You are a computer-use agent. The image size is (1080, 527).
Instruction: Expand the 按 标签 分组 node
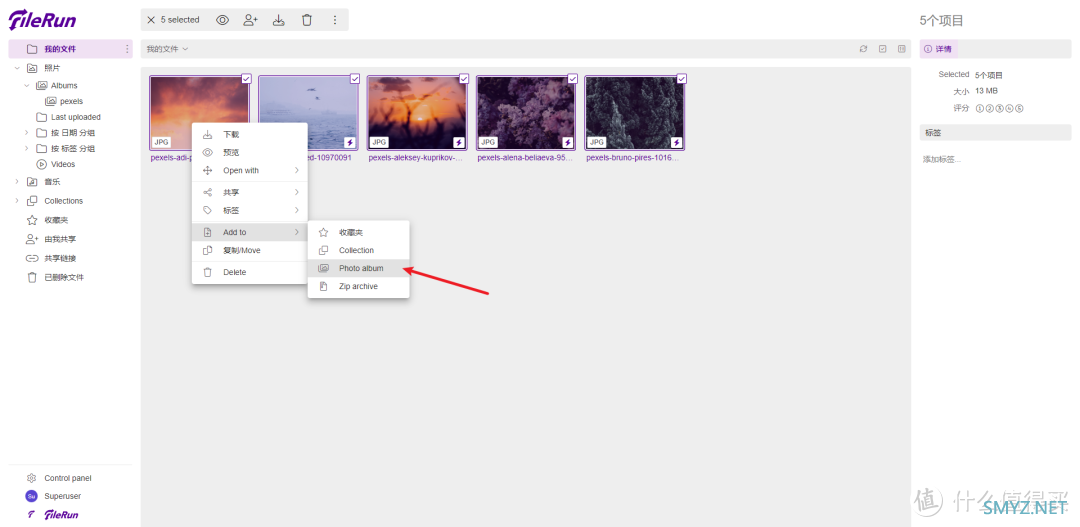pyautogui.click(x=27, y=148)
